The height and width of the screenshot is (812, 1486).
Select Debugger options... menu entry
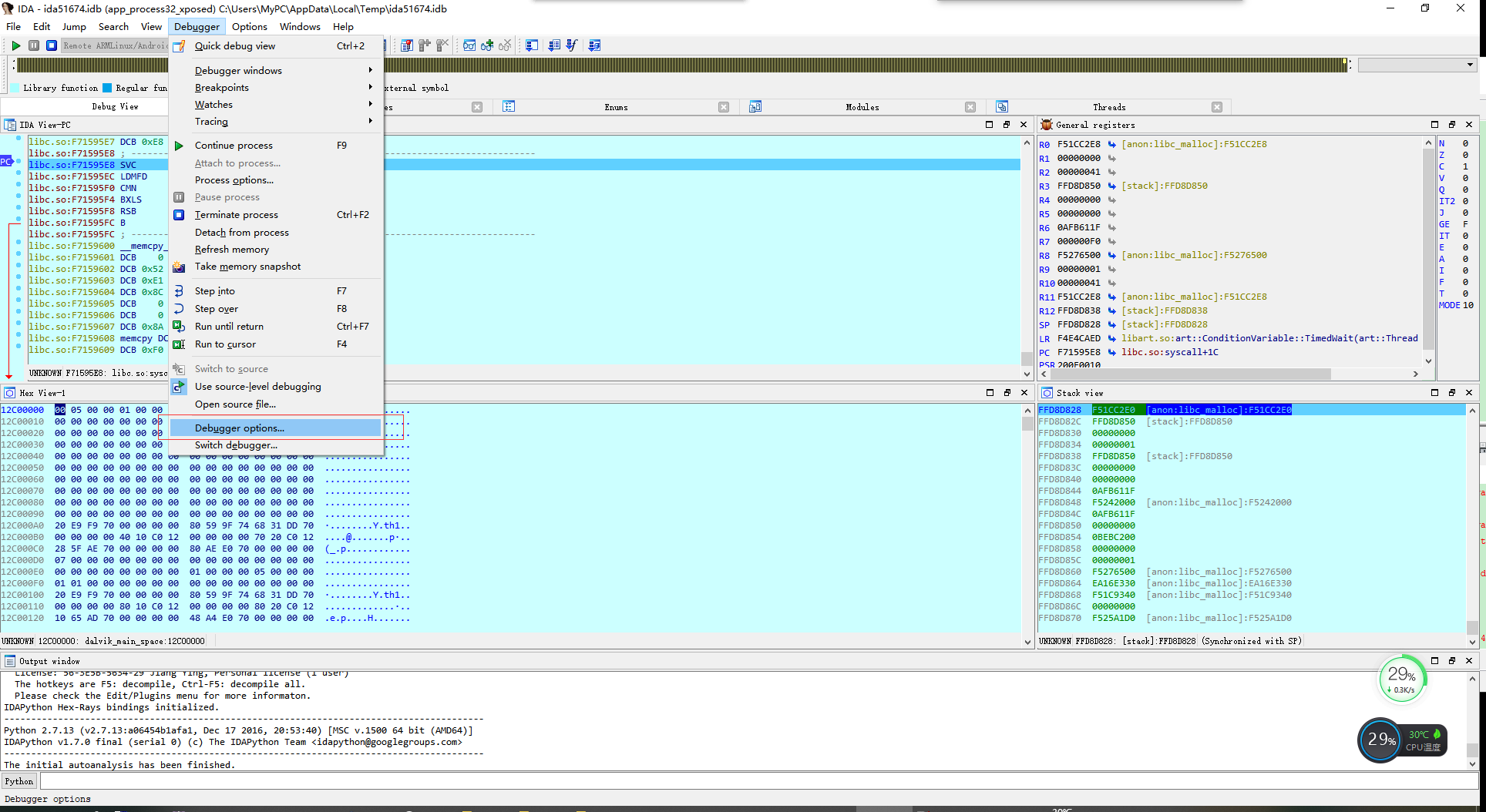276,428
